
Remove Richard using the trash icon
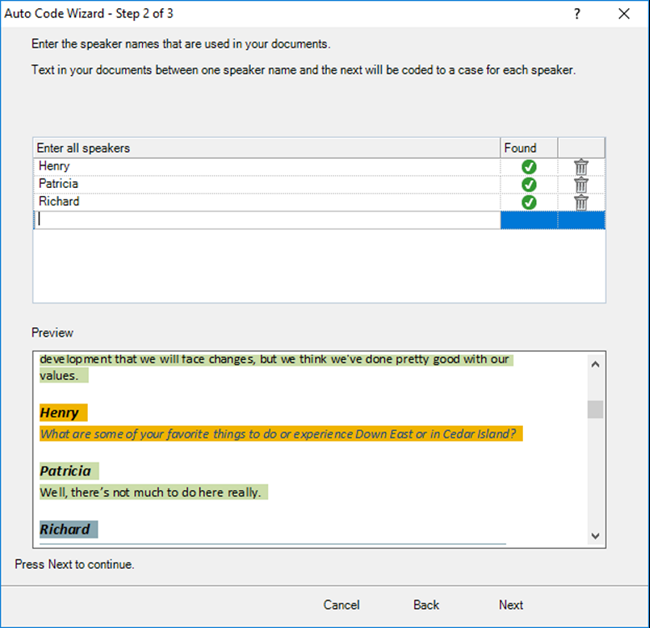coord(581,202)
